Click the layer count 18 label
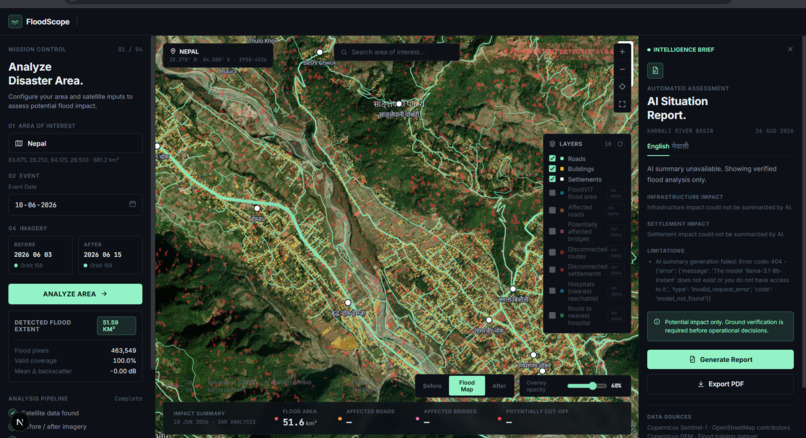Viewport: 806px width, 438px height. (608, 144)
